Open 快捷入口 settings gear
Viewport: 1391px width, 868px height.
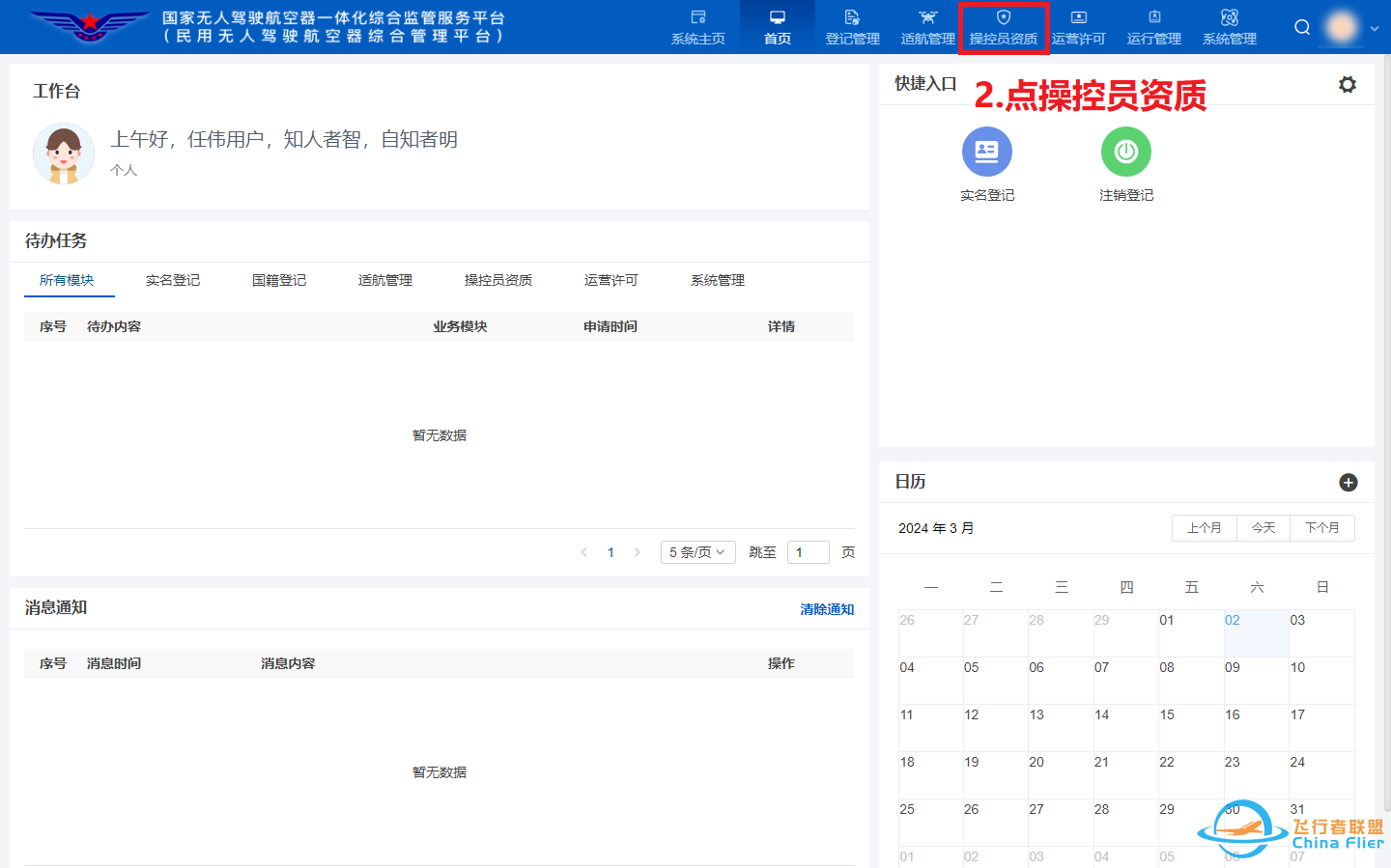(x=1347, y=84)
